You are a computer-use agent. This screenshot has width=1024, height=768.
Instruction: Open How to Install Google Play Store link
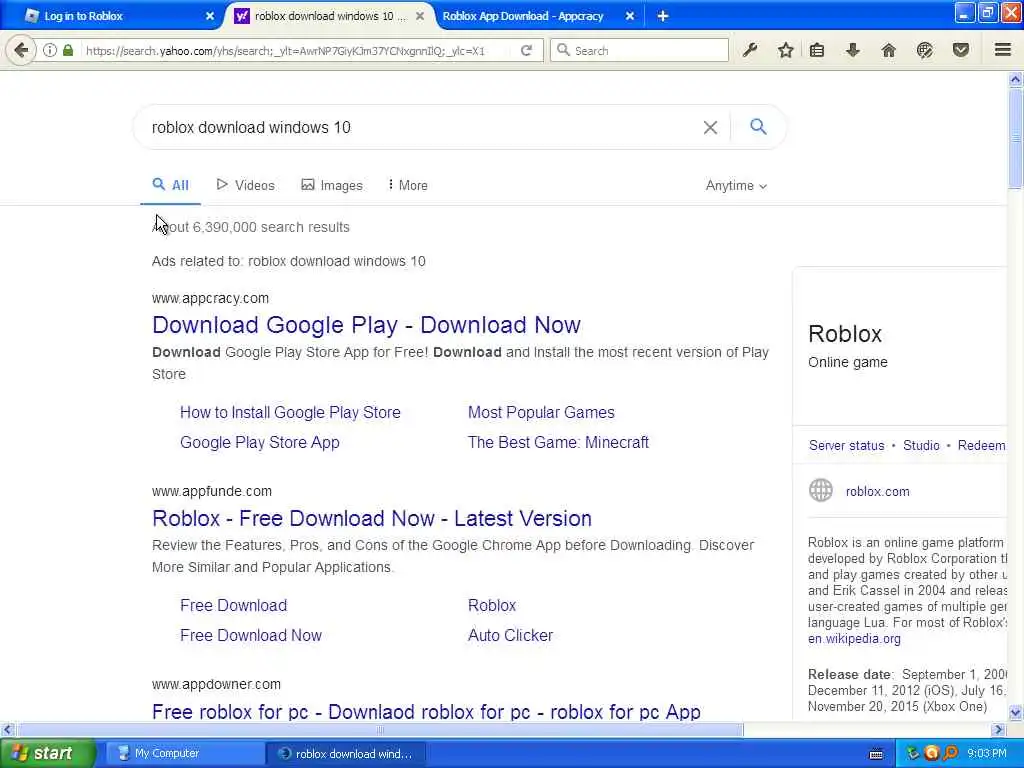[x=290, y=412]
